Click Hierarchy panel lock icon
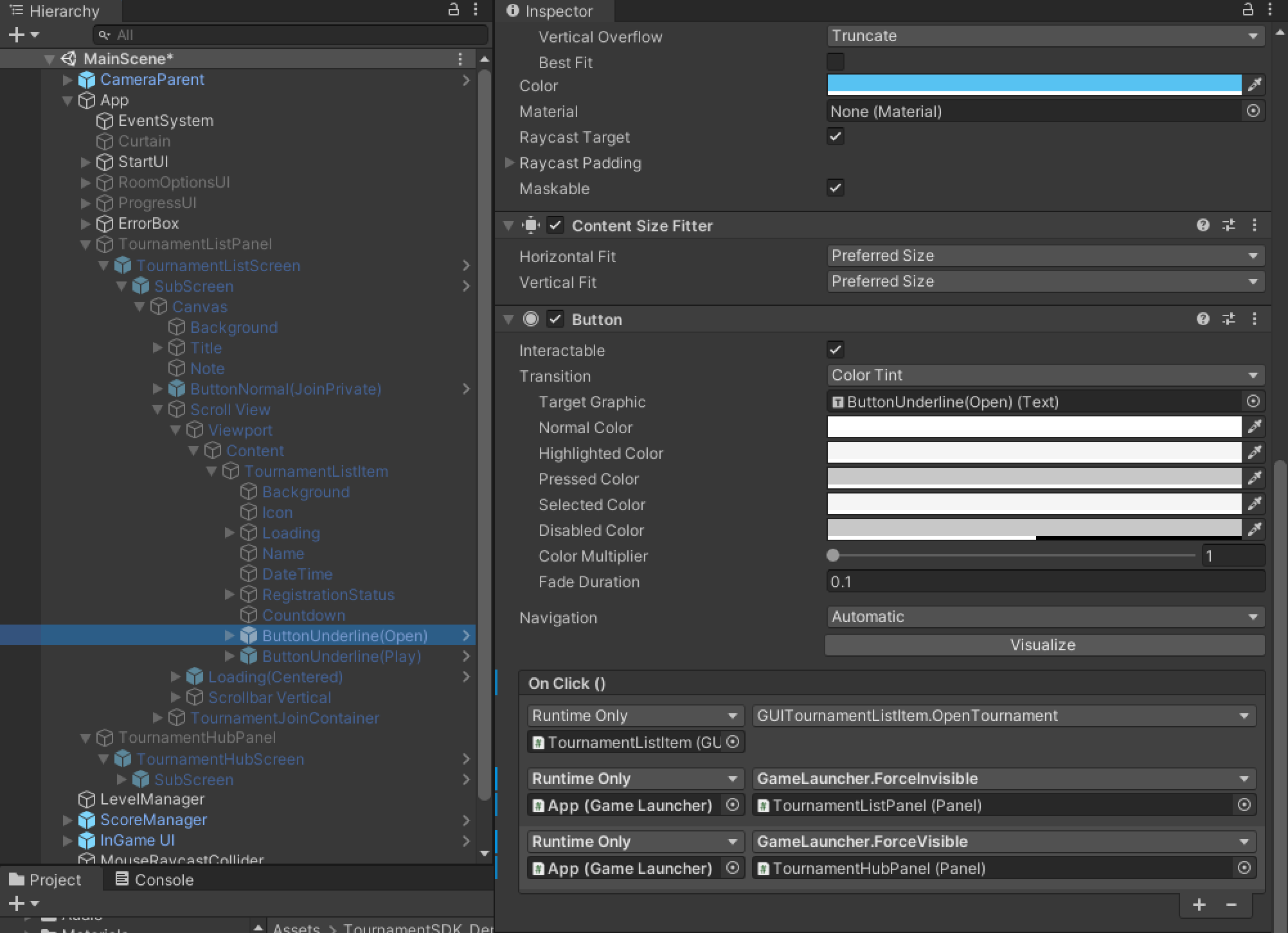 (x=454, y=10)
